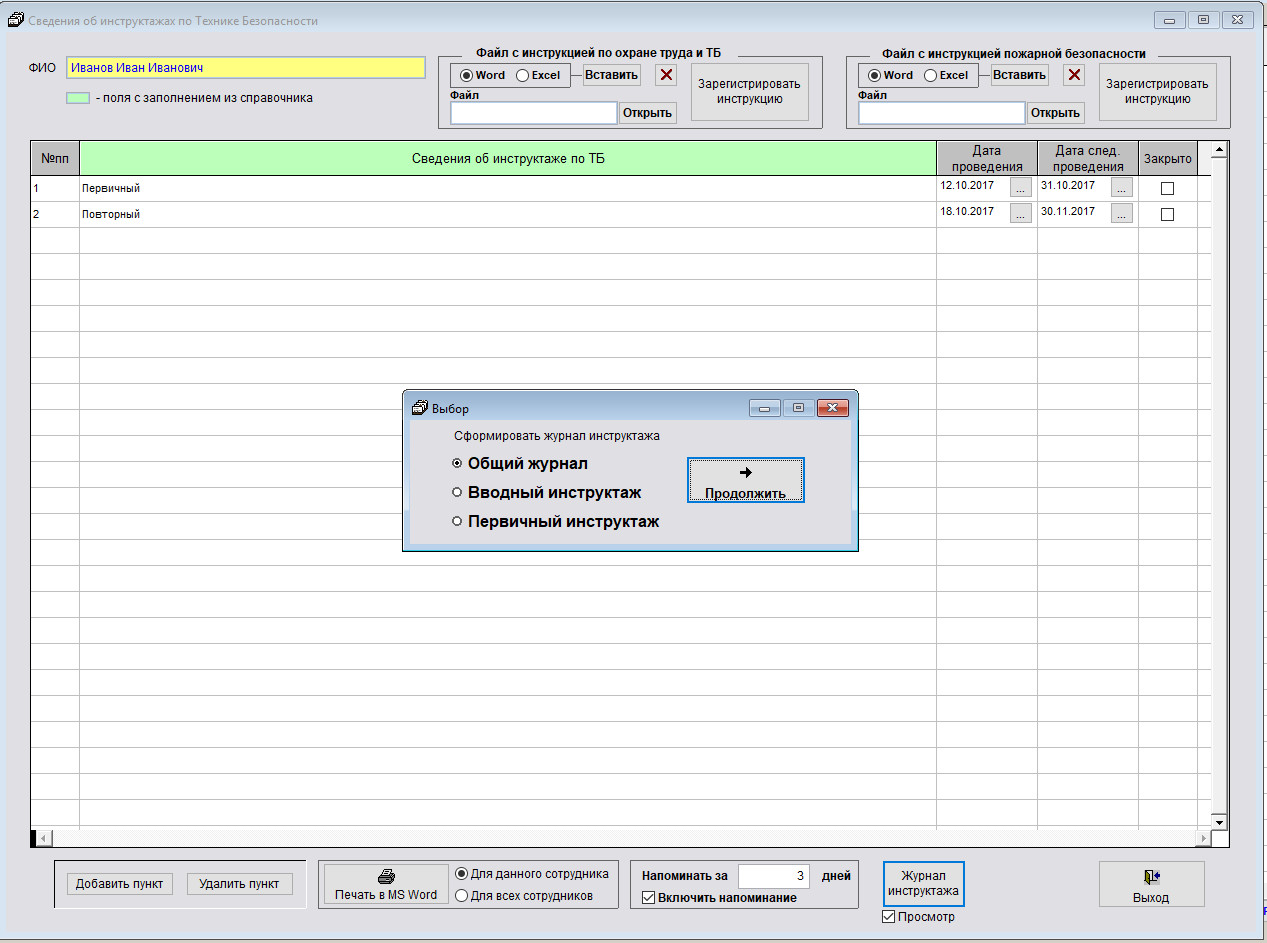Click the red X in fire safety file group
This screenshot has width=1267, height=943.
tap(1074, 75)
